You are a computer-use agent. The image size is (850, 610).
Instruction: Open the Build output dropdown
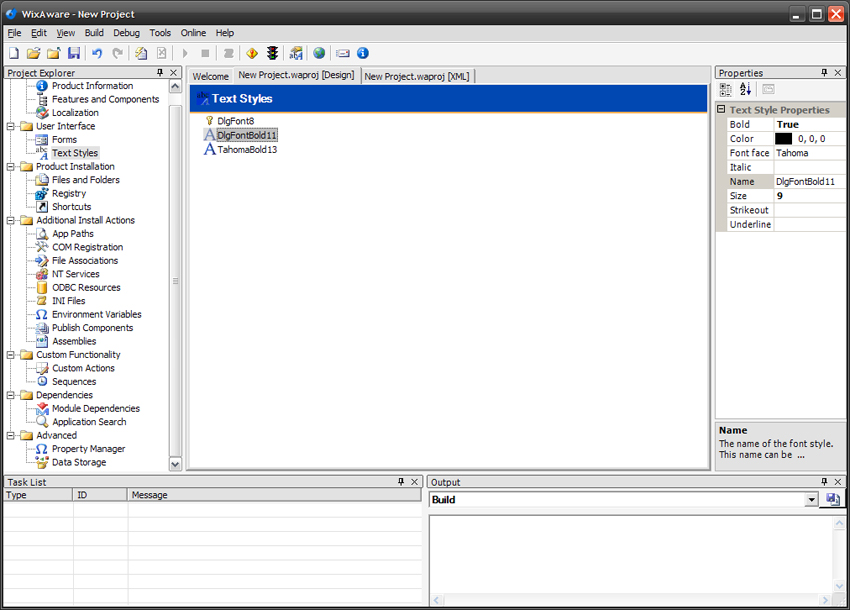point(811,500)
